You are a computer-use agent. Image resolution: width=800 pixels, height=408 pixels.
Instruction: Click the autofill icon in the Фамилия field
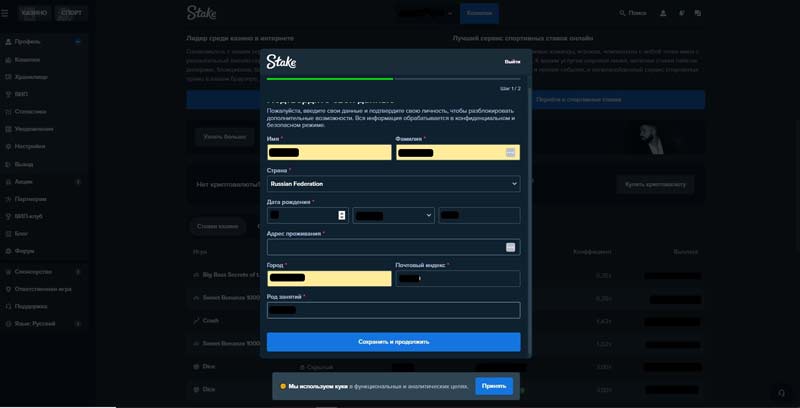click(510, 153)
